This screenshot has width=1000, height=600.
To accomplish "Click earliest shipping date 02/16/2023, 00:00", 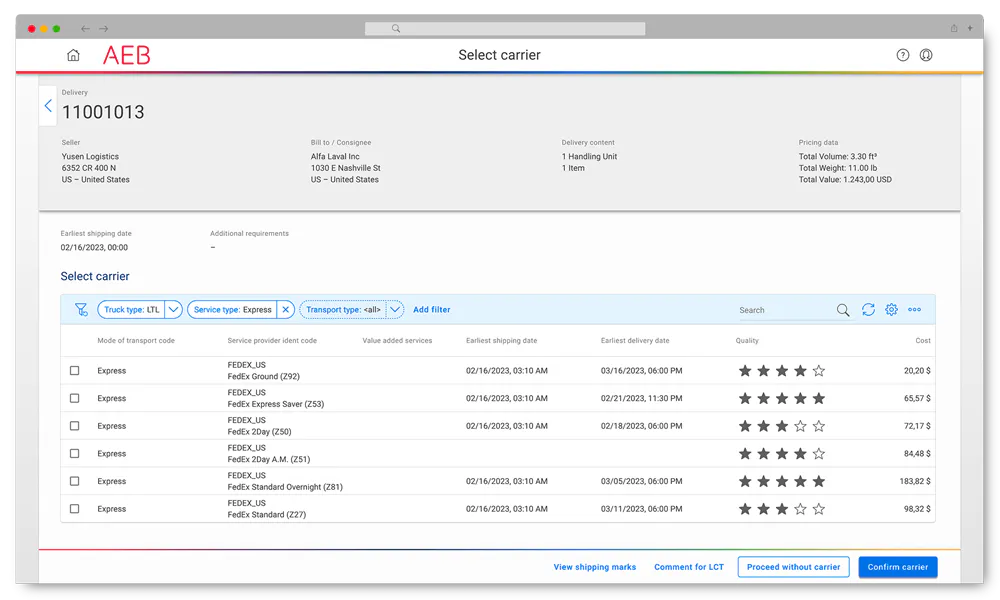I will tap(94, 247).
